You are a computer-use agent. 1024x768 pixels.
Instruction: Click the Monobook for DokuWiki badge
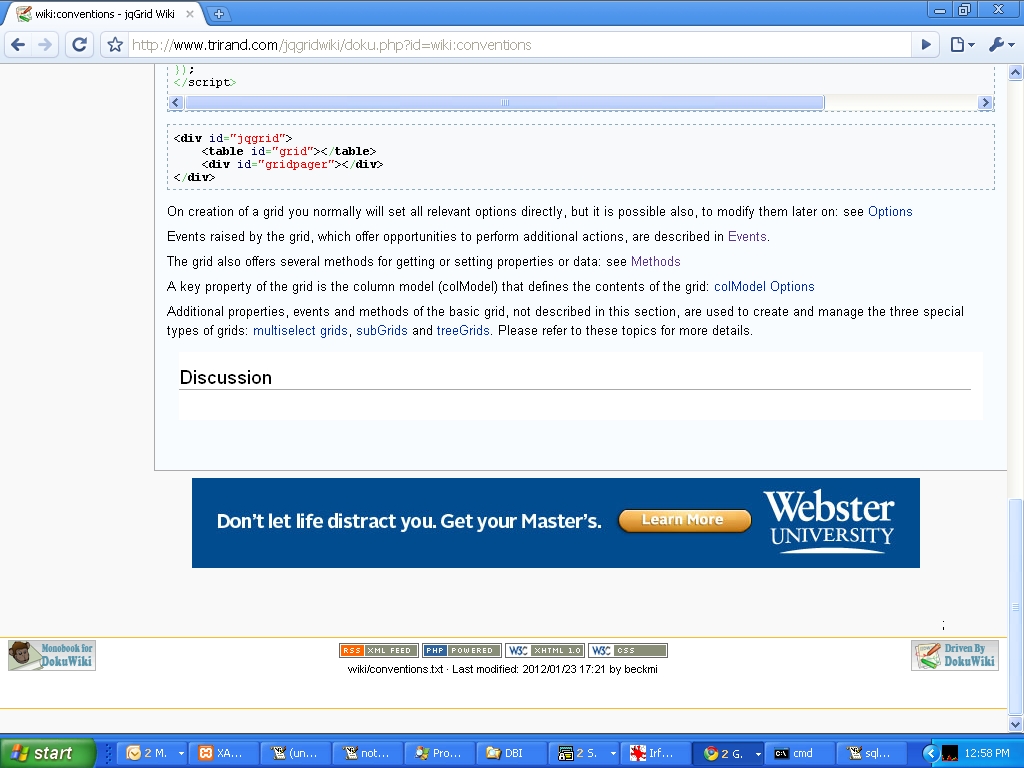[x=52, y=655]
